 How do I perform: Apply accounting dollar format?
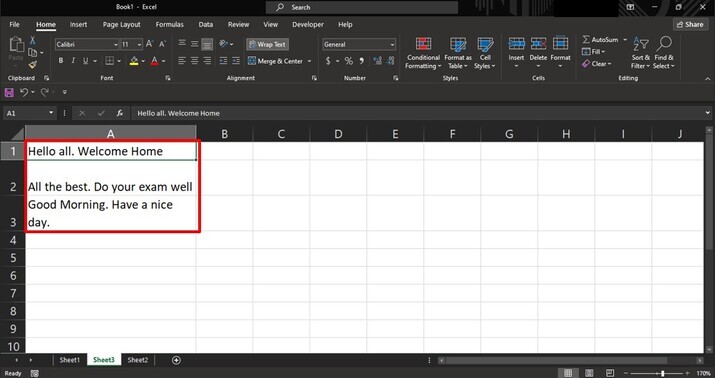[328, 61]
